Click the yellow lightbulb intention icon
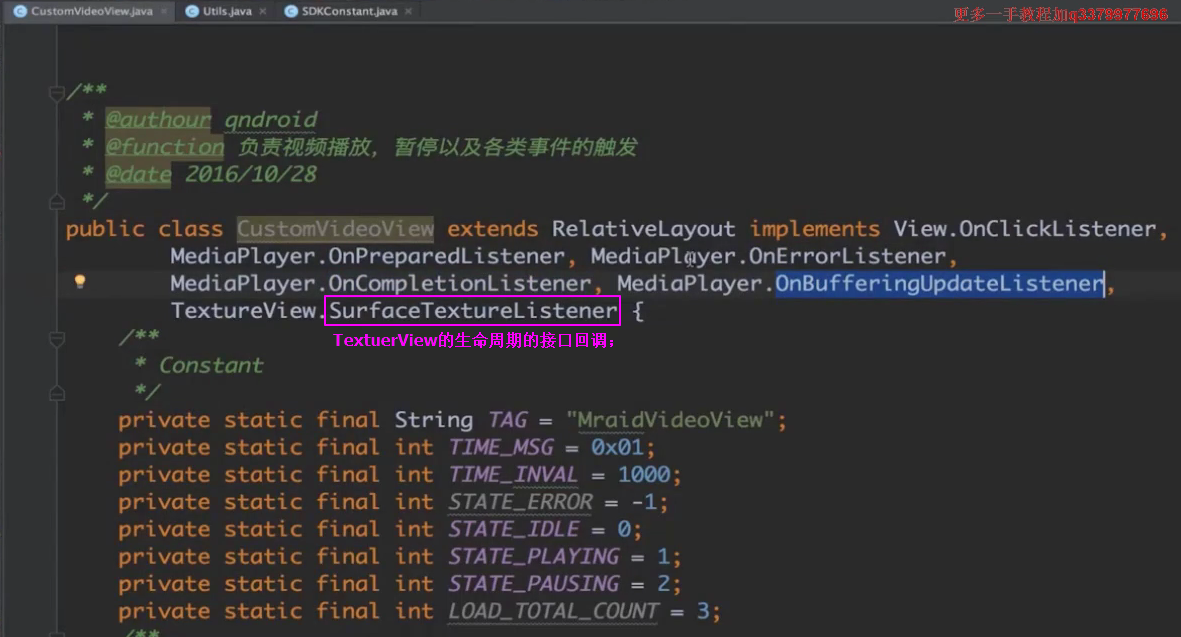Viewport: 1181px width, 637px height. coord(80,282)
